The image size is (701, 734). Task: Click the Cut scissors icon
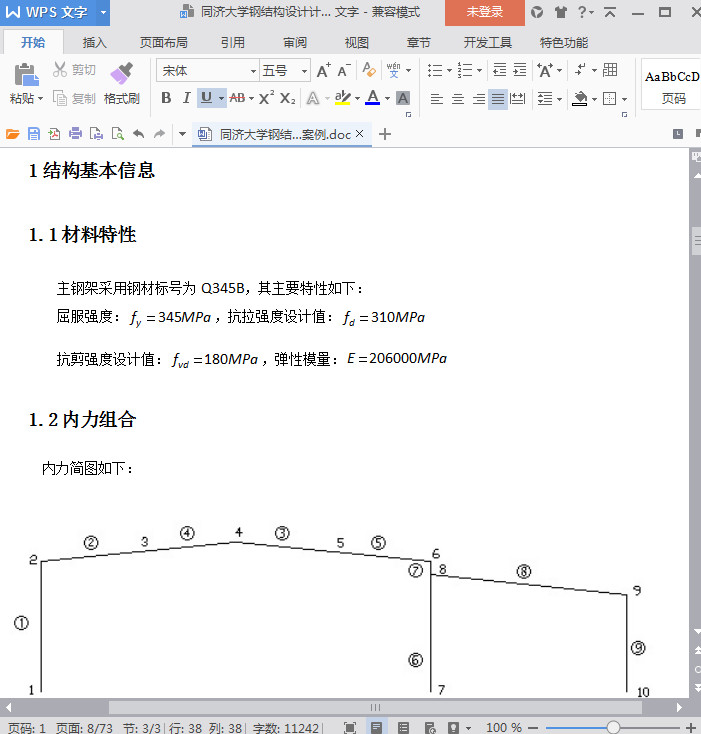[x=60, y=69]
